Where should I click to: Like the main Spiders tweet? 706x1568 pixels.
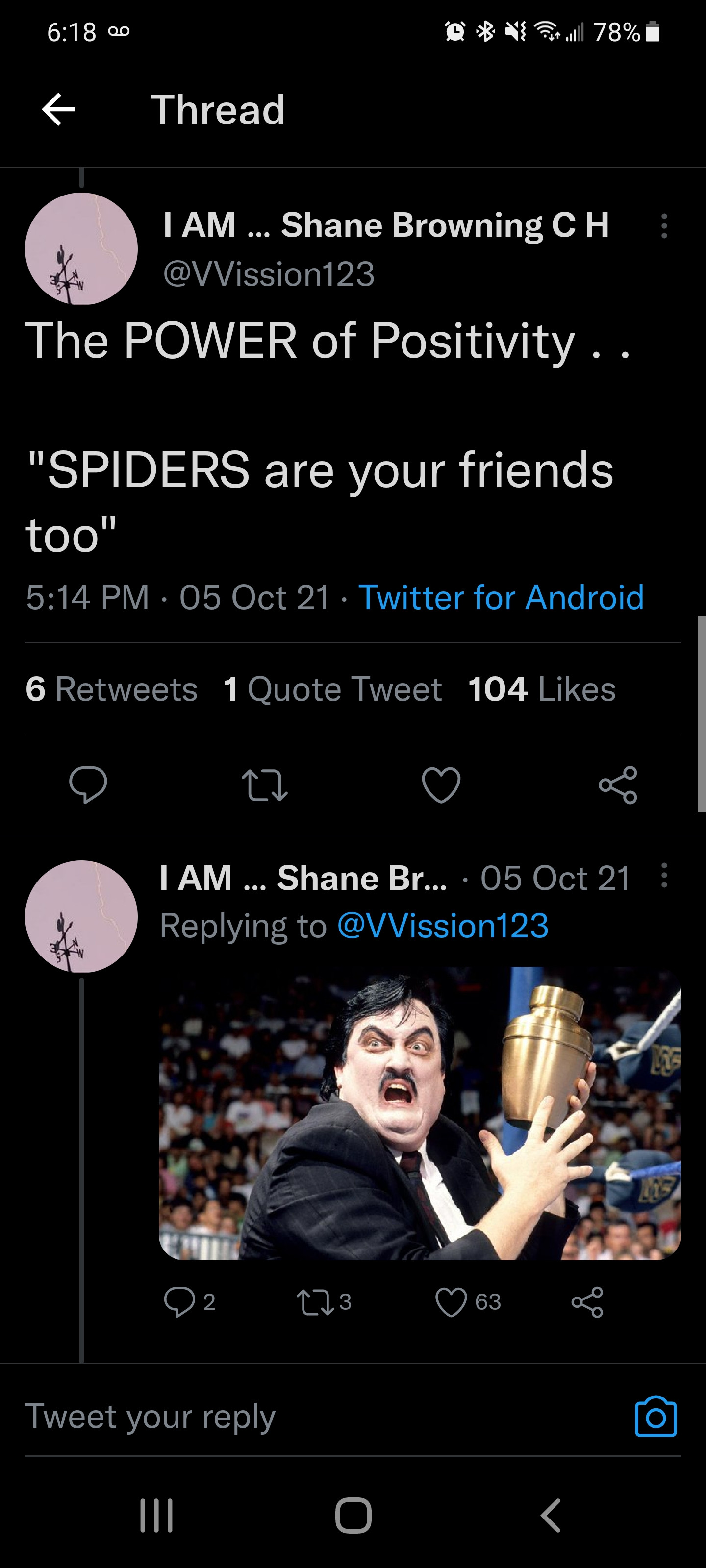(x=441, y=784)
